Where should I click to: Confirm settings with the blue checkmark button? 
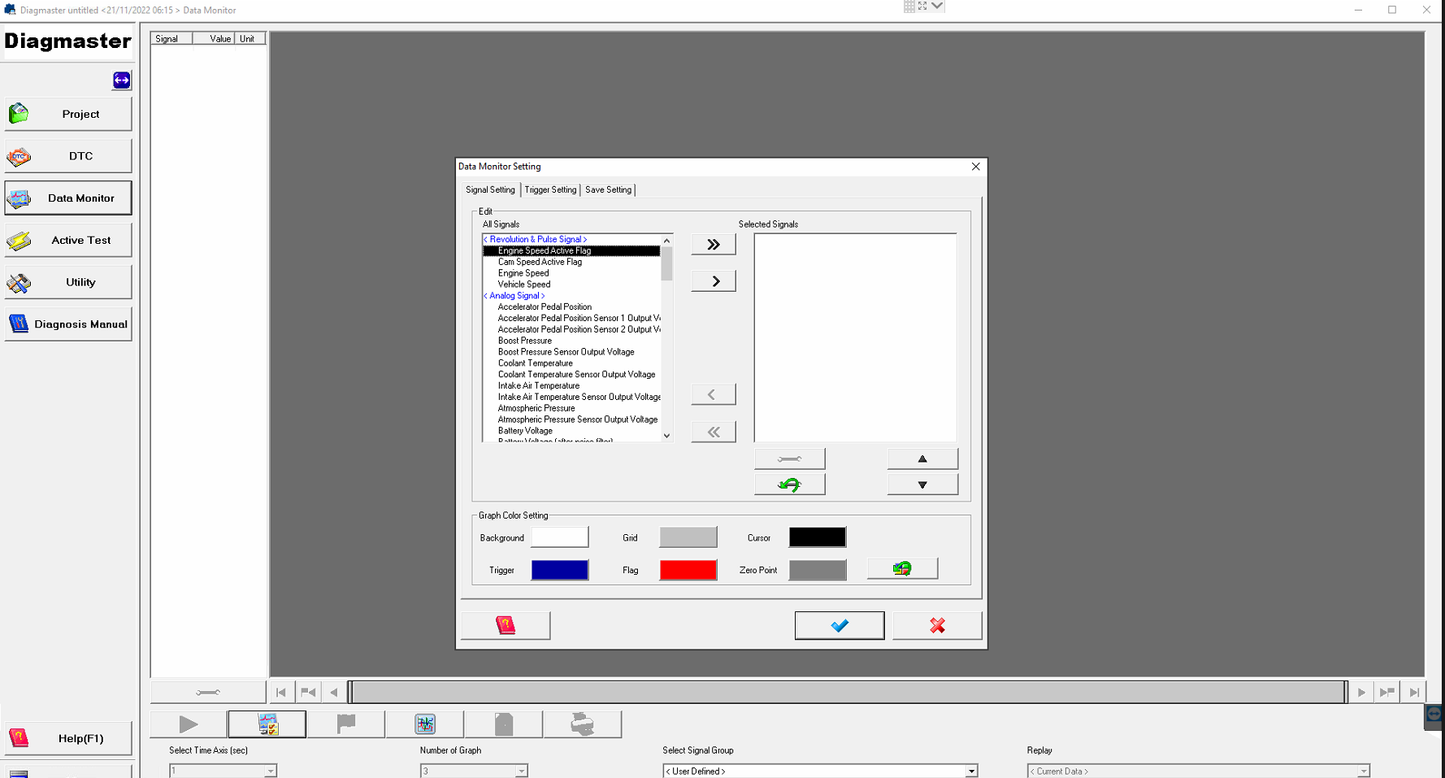coord(840,625)
